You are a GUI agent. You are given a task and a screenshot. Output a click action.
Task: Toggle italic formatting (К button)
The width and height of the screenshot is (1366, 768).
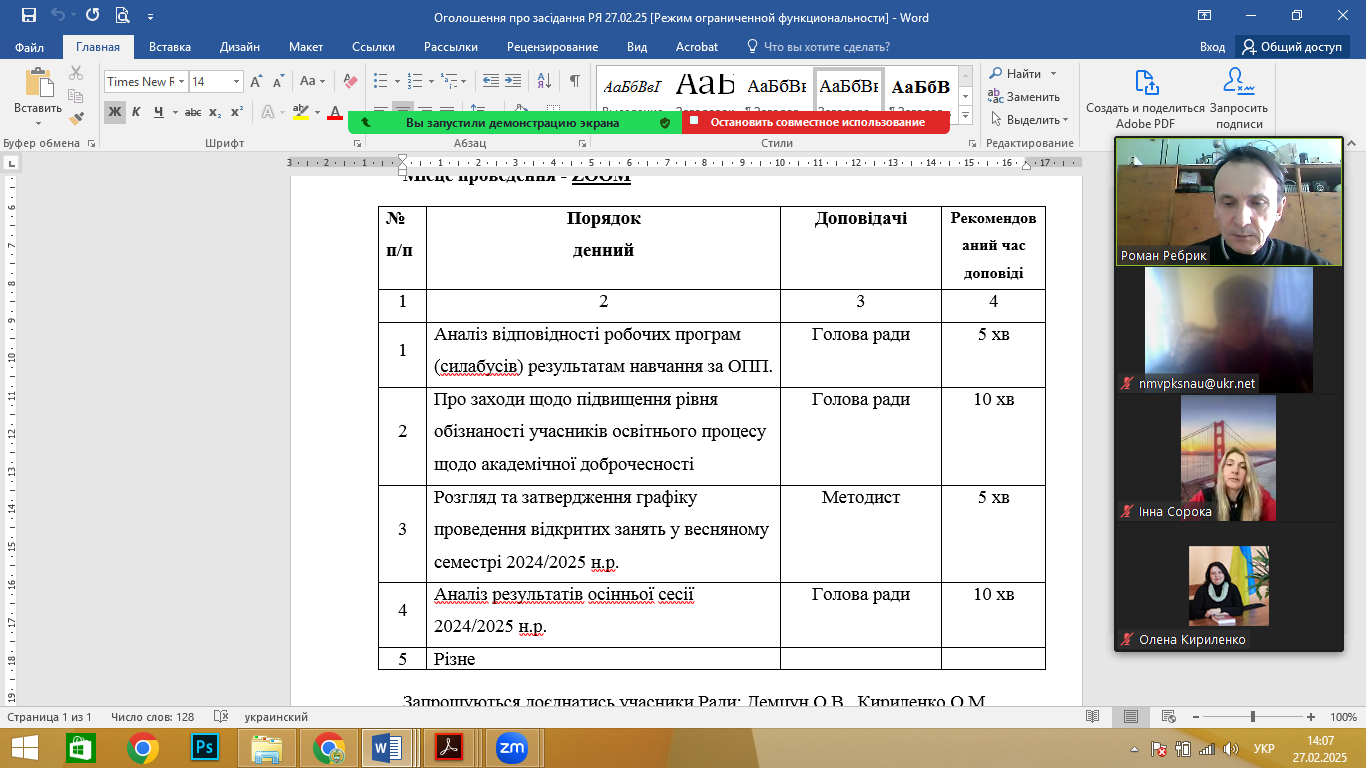click(x=136, y=112)
